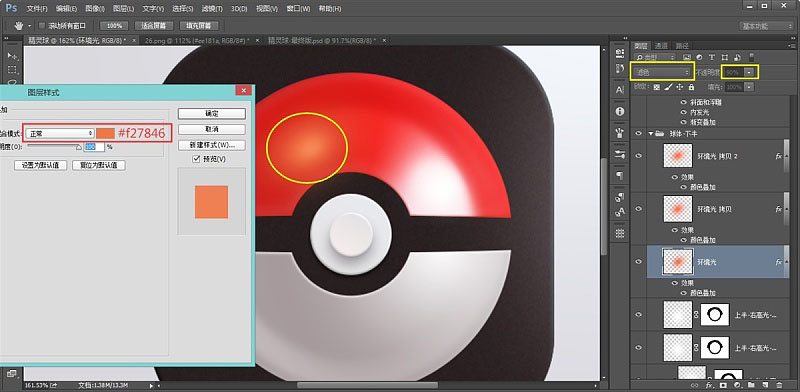This screenshot has height=392, width=800.
Task: Open the opacity dropdown arrow in layers panel
Action: click(x=748, y=72)
